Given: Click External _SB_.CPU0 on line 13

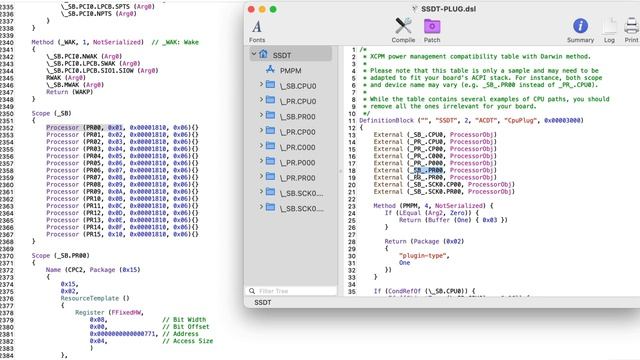Looking at the screenshot, I should pos(435,135).
